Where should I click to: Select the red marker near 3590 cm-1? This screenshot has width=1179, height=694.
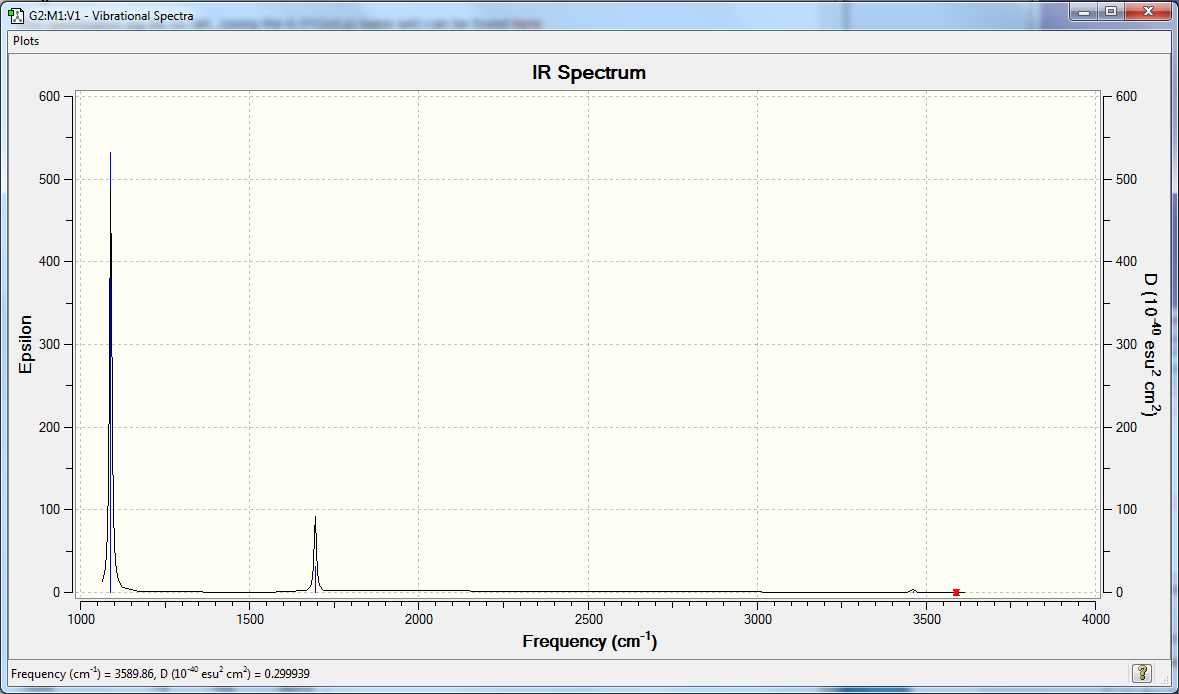click(x=956, y=592)
